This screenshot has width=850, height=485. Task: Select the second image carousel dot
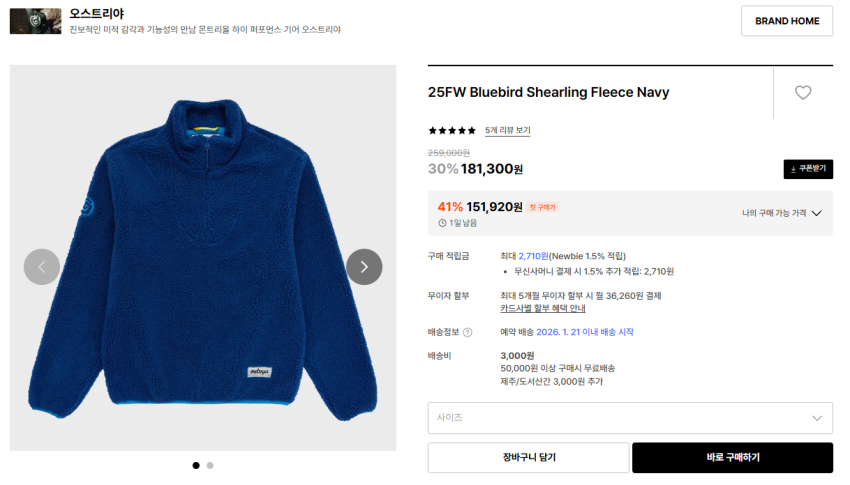click(210, 465)
